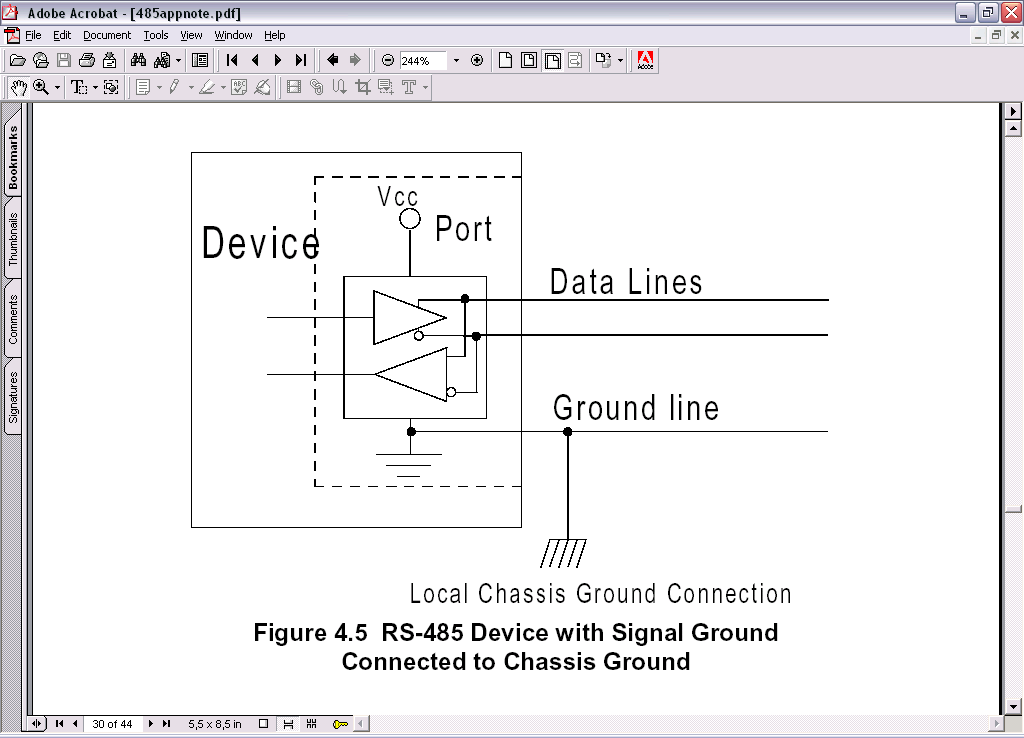Expand the rotate view dropdown arrow
Image resolution: width=1024 pixels, height=738 pixels.
click(620, 60)
